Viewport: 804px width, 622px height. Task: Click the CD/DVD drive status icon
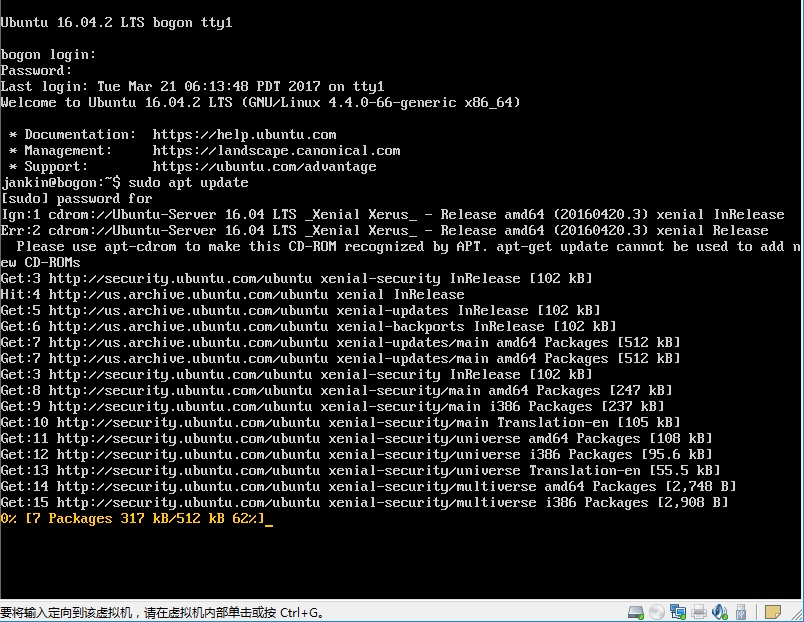[x=657, y=612]
